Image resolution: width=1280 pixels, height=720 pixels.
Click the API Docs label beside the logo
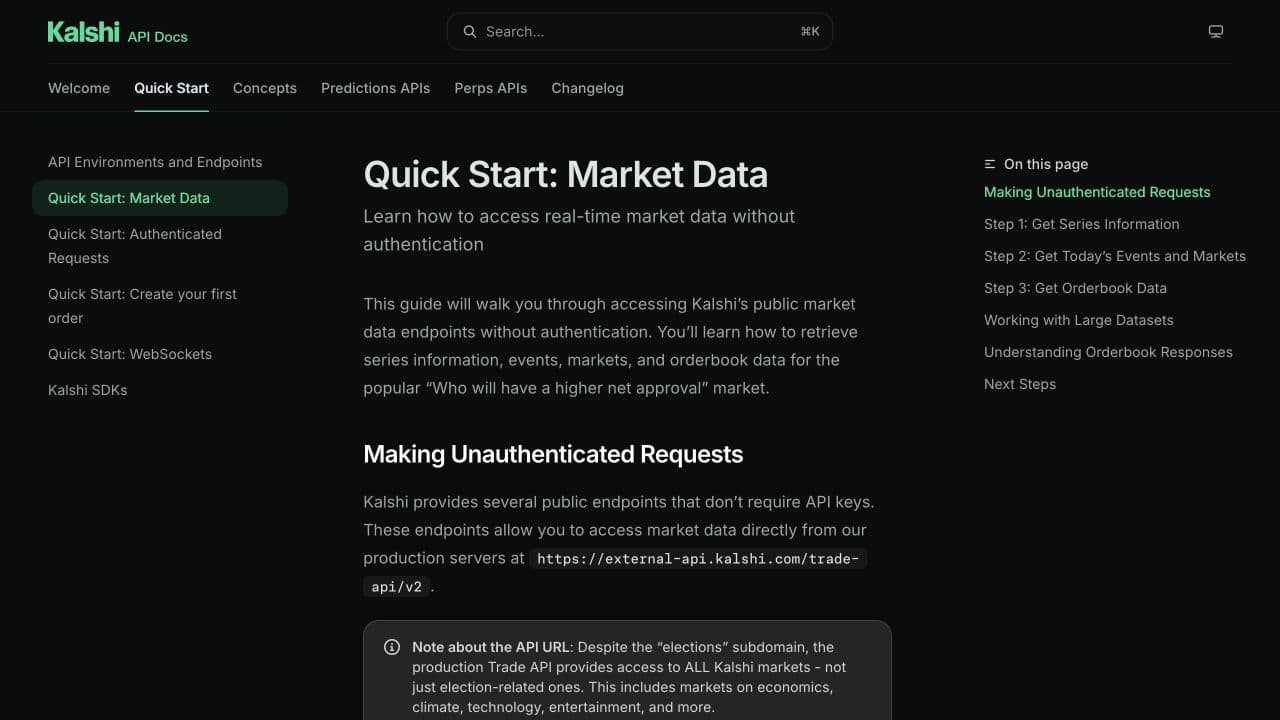pyautogui.click(x=158, y=37)
